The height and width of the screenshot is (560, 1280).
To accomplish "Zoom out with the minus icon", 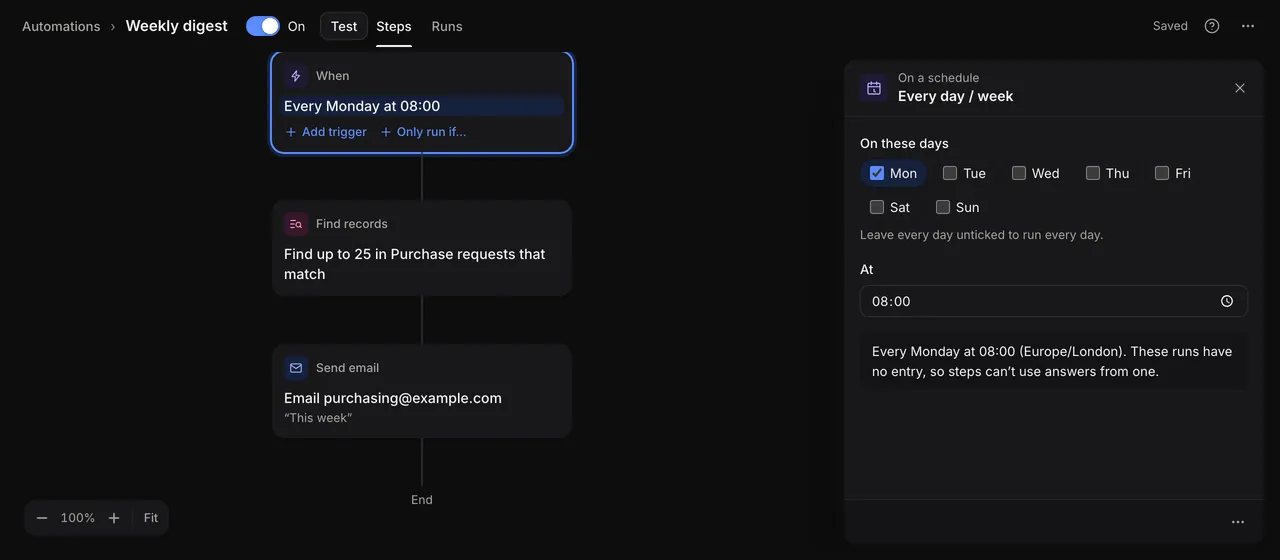I will [42, 518].
